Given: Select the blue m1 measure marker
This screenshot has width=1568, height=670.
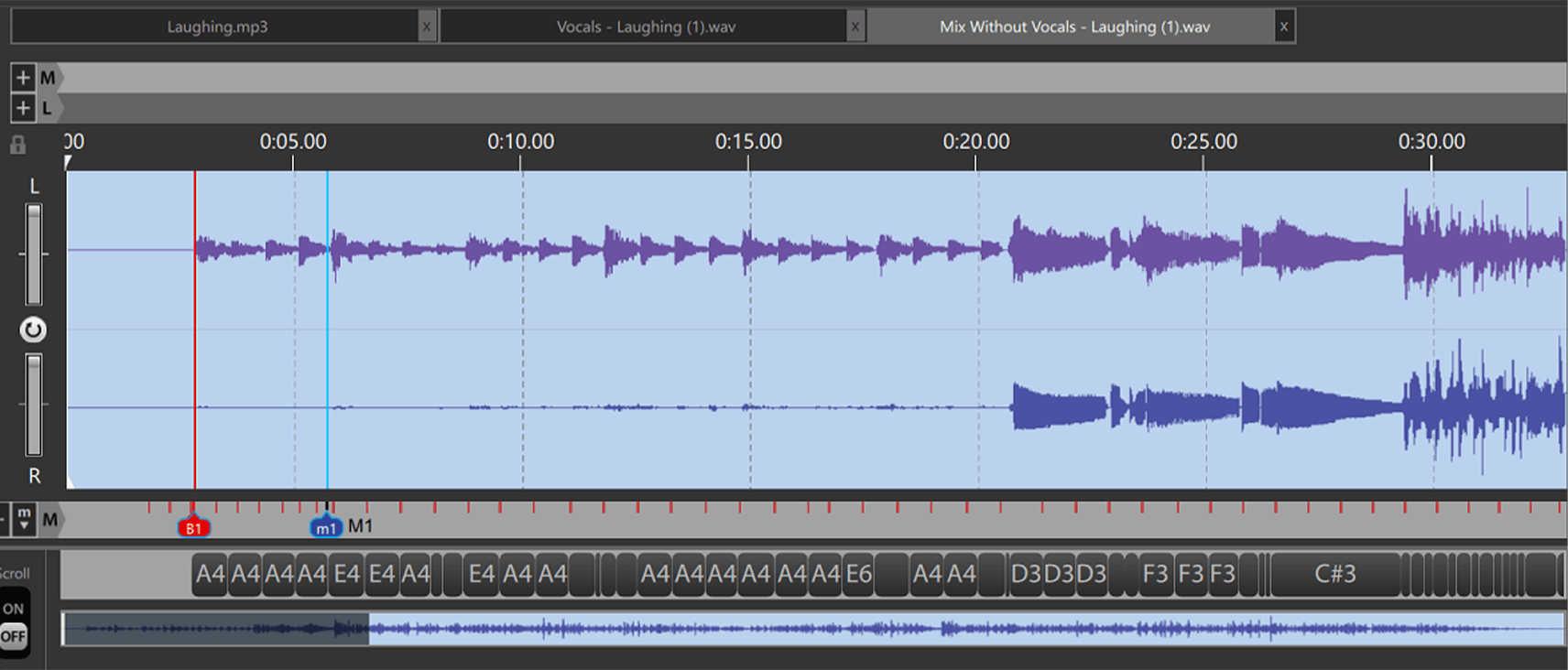Looking at the screenshot, I should point(326,528).
